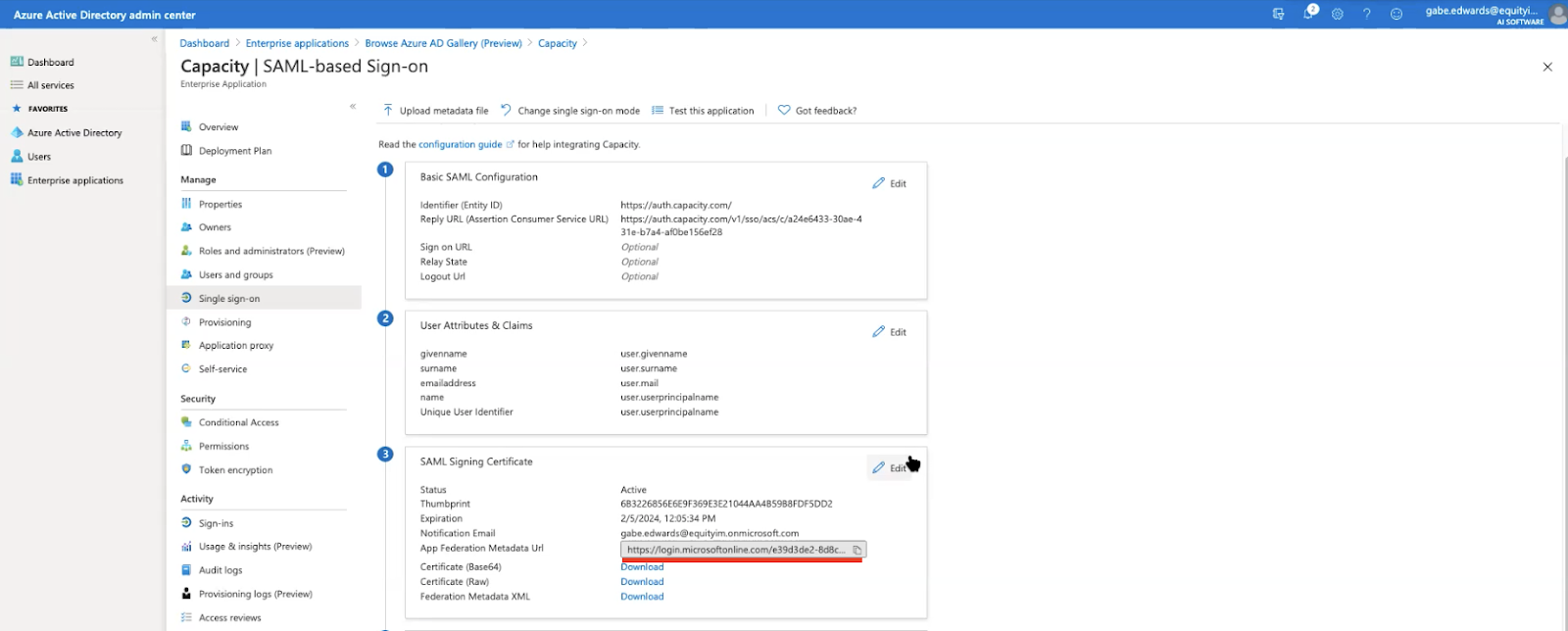
Task: Download Federation Metadata XML
Action: pyautogui.click(x=642, y=597)
